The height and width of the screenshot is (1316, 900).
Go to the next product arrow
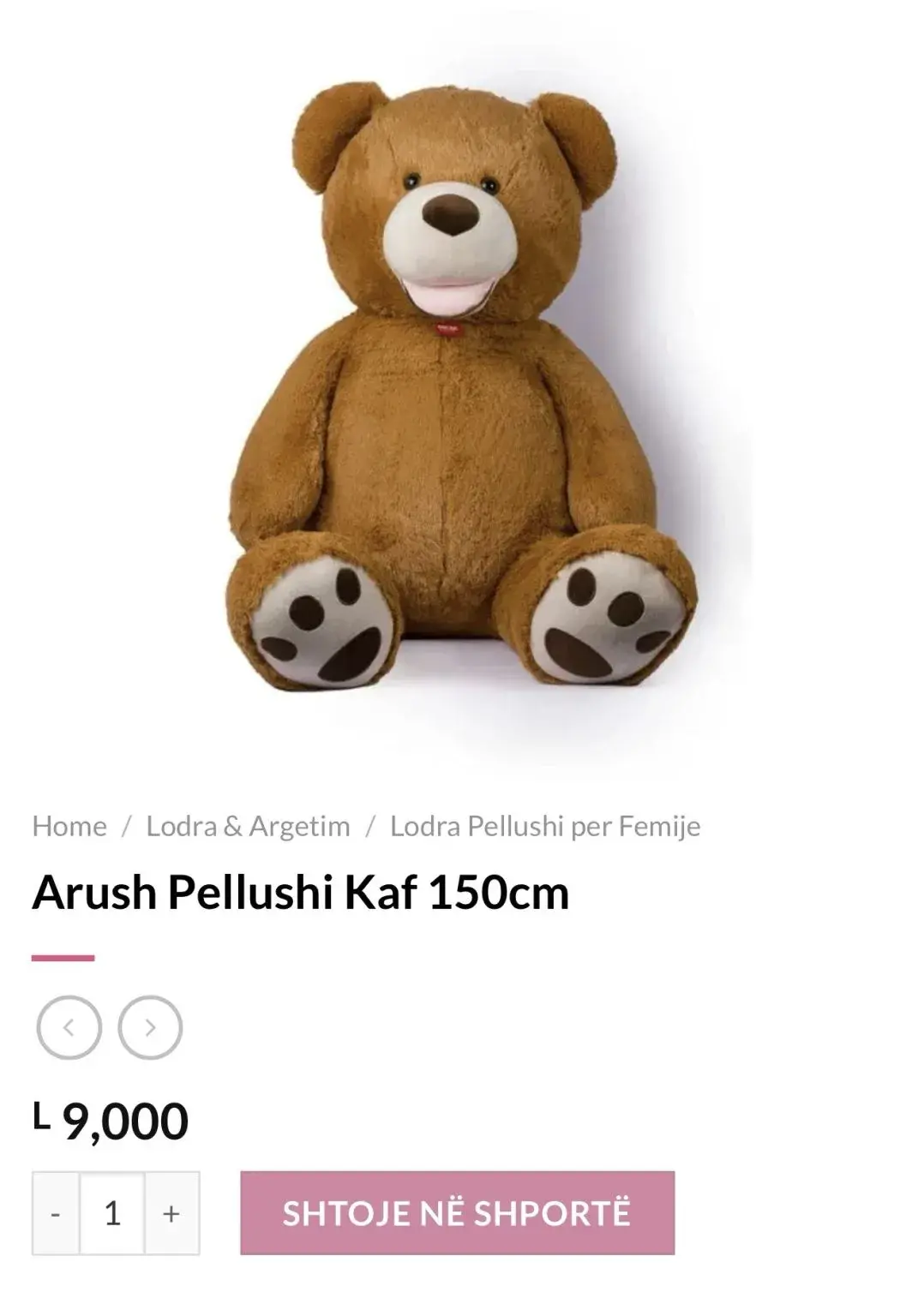coord(150,1027)
